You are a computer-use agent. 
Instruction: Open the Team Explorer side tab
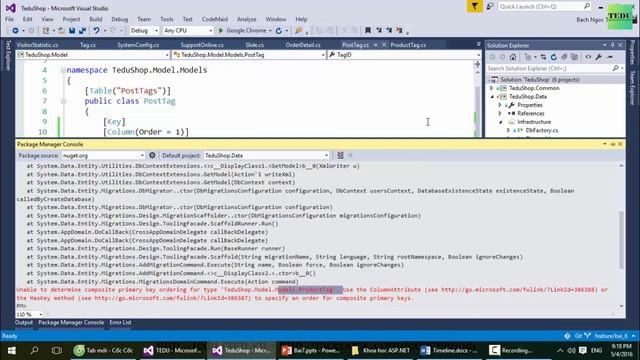pyautogui.click(x=633, y=88)
